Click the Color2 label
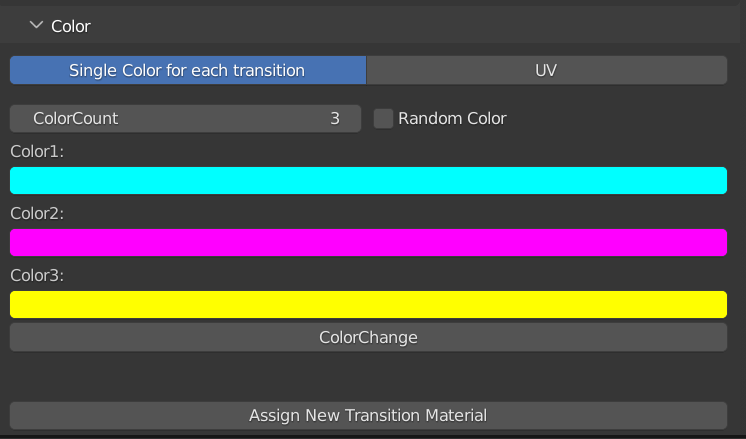The image size is (746, 439). (37, 213)
